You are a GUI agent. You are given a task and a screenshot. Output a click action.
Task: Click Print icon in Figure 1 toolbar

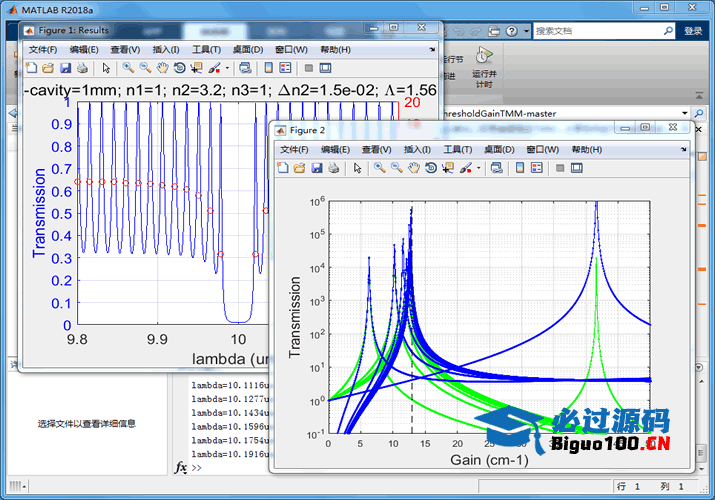click(82, 68)
